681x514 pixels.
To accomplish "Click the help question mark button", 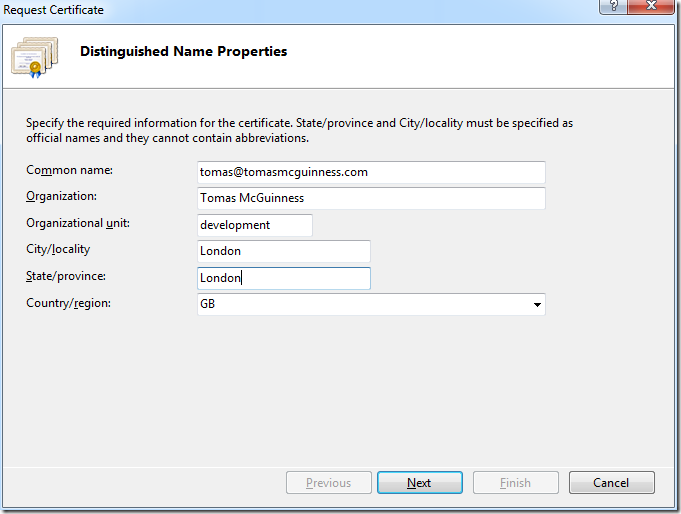I will pyautogui.click(x=613, y=6).
